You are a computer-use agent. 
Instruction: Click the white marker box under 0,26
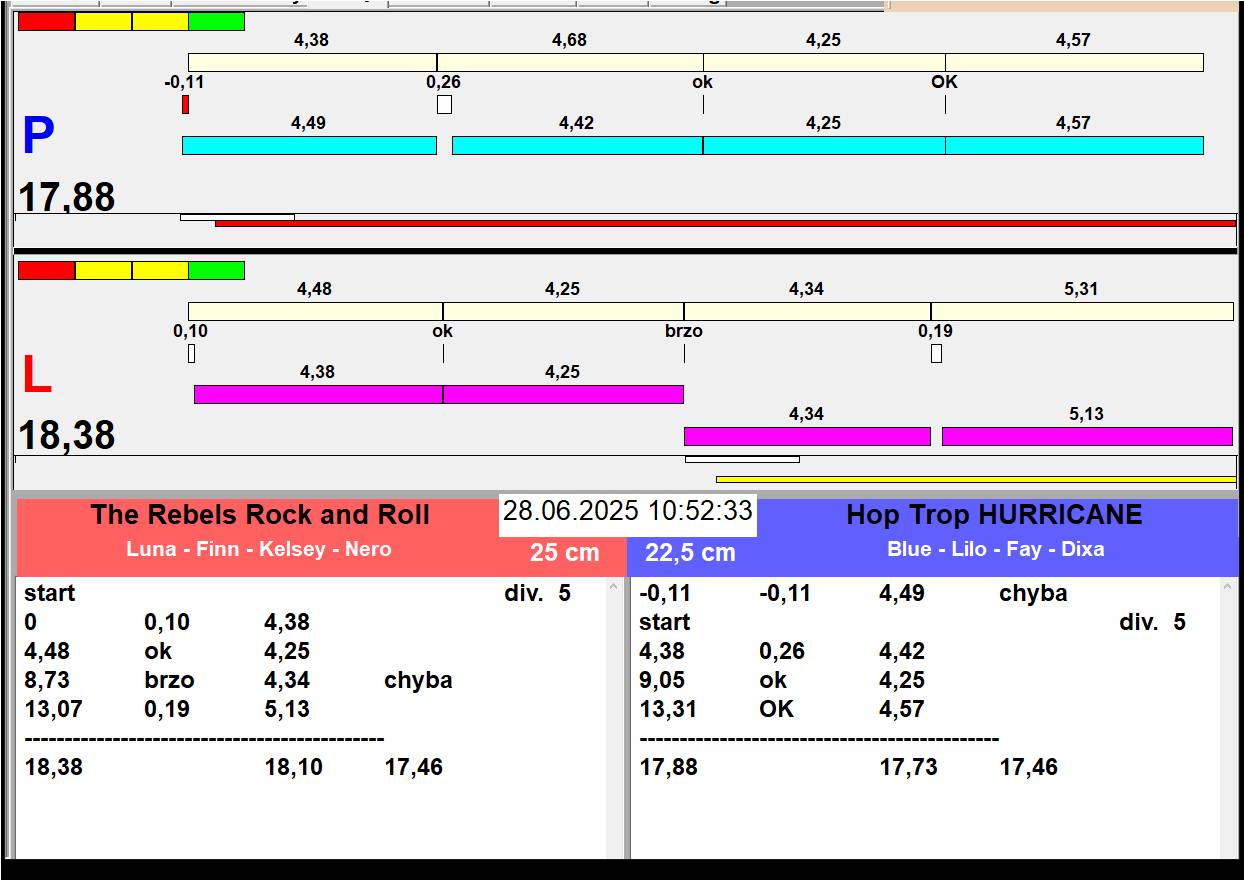pyautogui.click(x=444, y=104)
